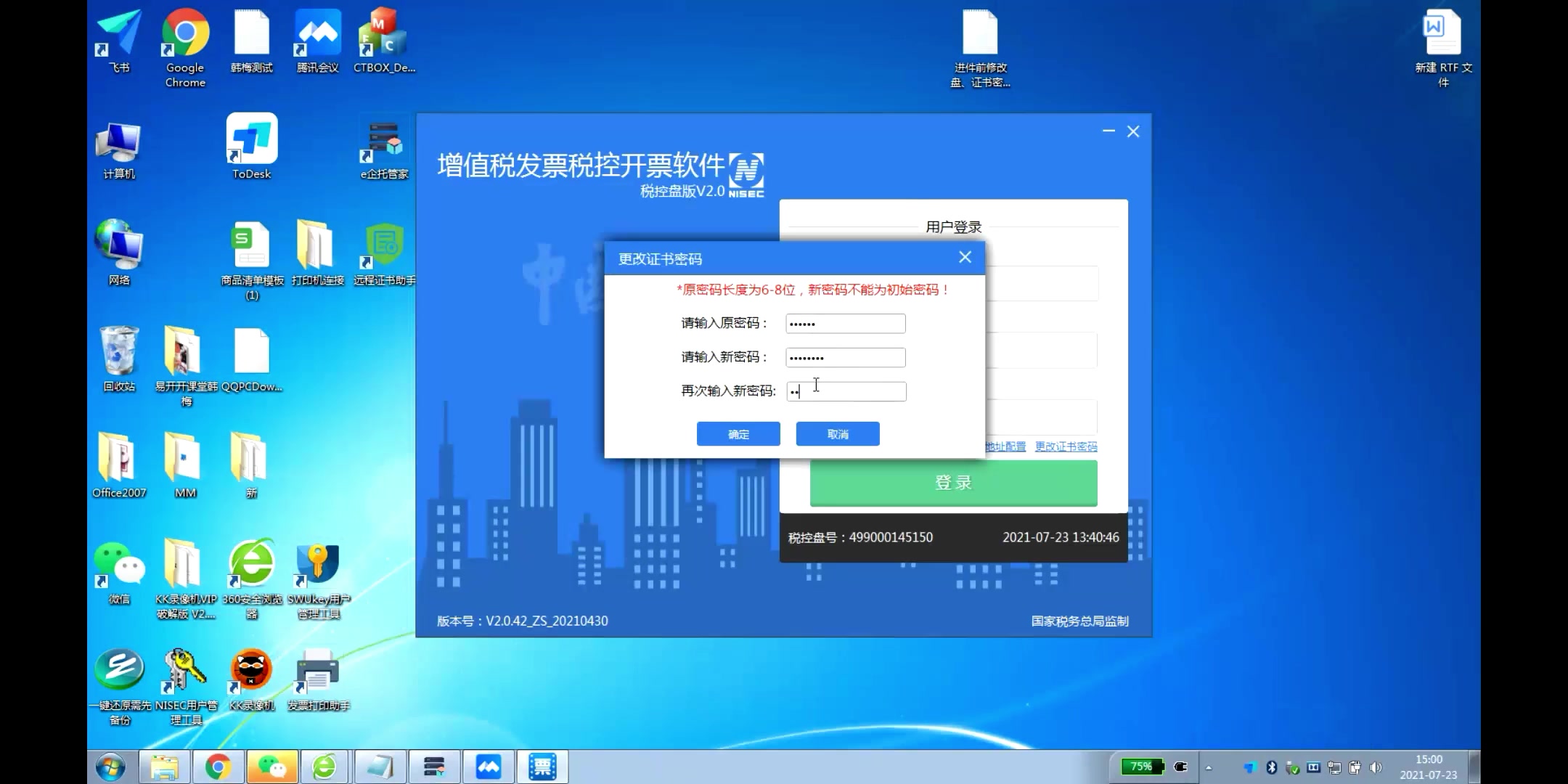The image size is (1568, 784).
Task: Open the 飞书 desktop shortcut
Action: point(119,41)
